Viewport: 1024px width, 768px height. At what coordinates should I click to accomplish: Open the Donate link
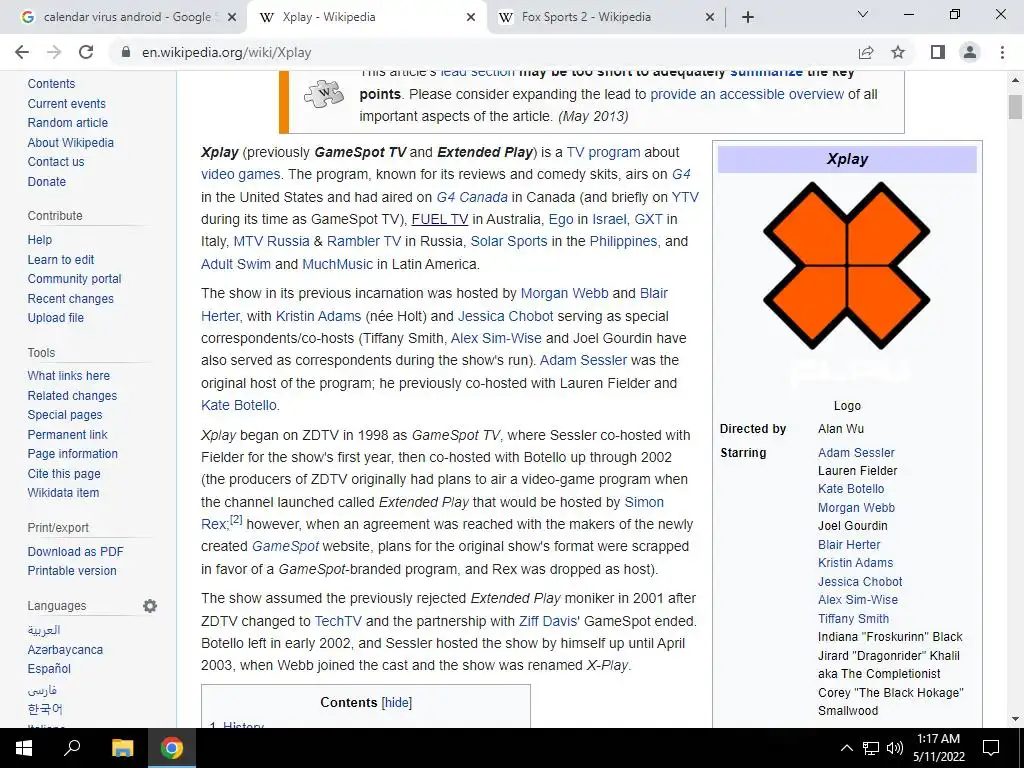pos(46,182)
